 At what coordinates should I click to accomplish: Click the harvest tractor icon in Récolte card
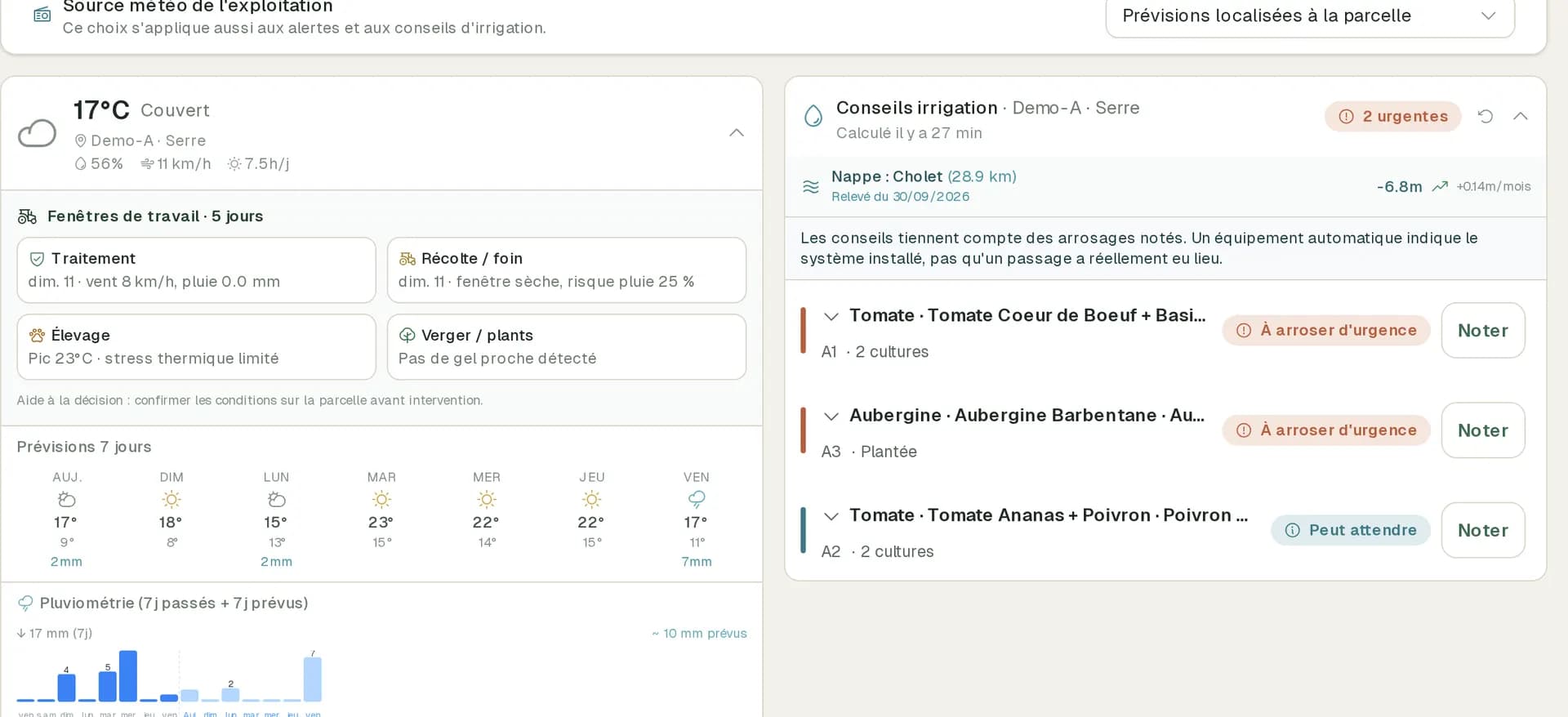point(407,259)
